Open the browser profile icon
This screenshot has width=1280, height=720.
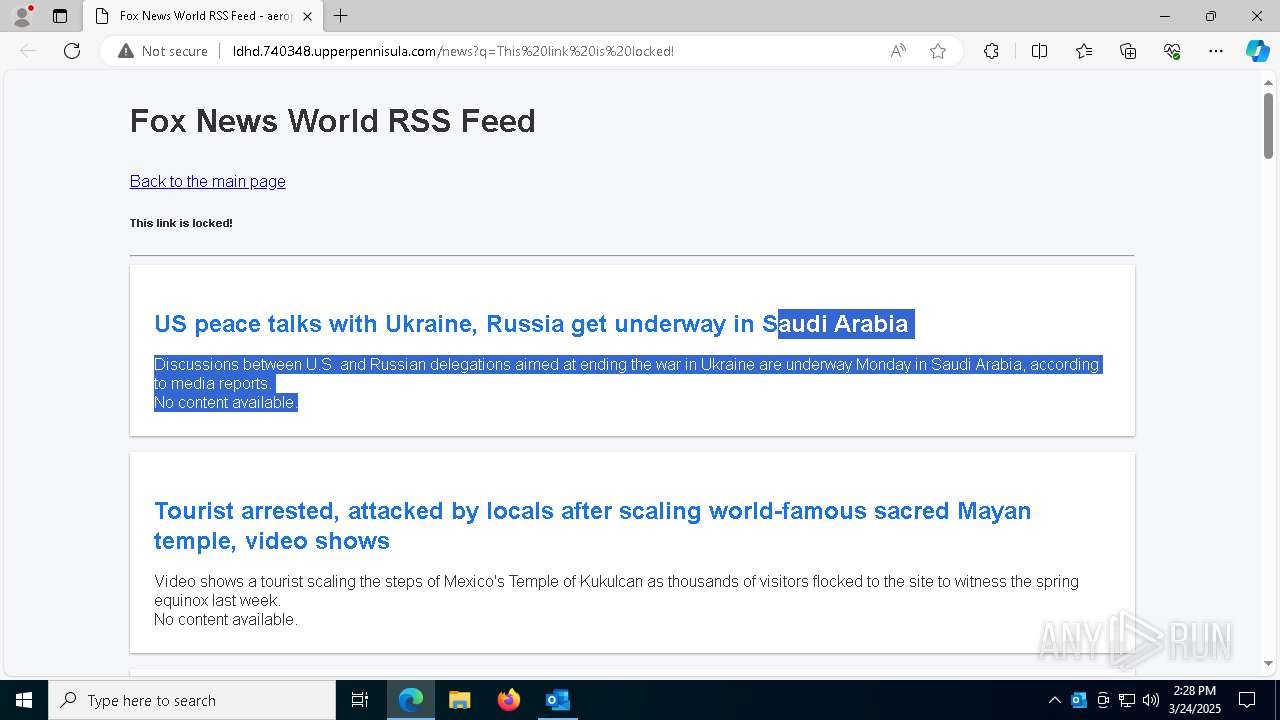click(21, 16)
